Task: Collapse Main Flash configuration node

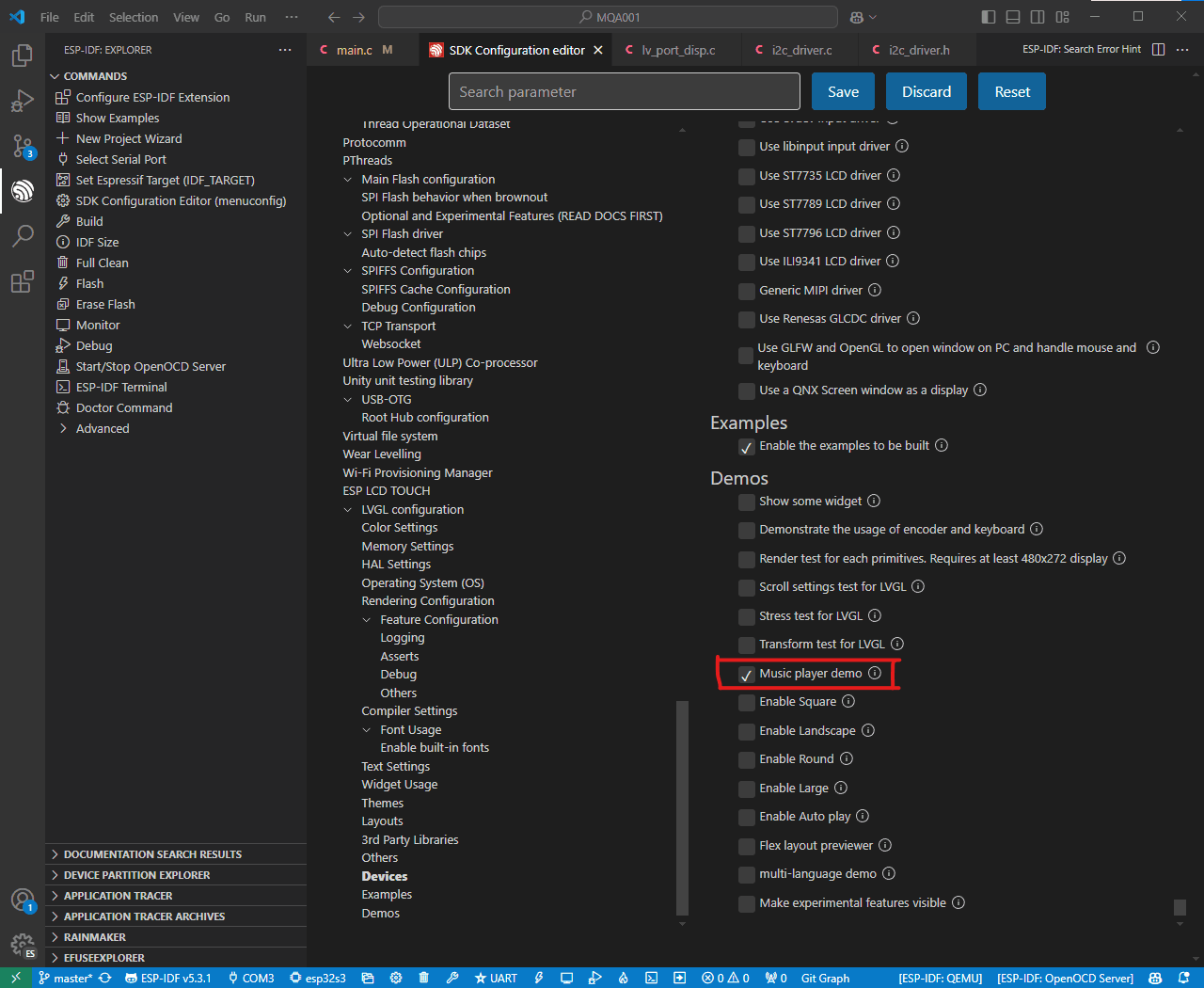Action: pos(348,180)
